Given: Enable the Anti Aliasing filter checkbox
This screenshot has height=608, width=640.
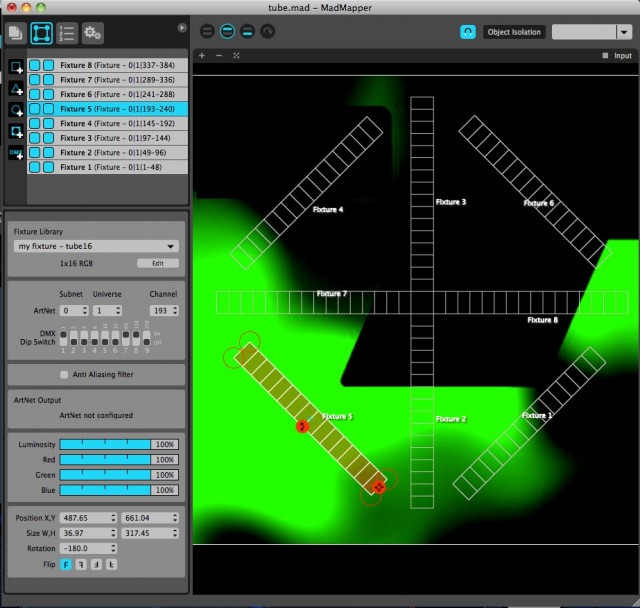Looking at the screenshot, I should tap(65, 375).
